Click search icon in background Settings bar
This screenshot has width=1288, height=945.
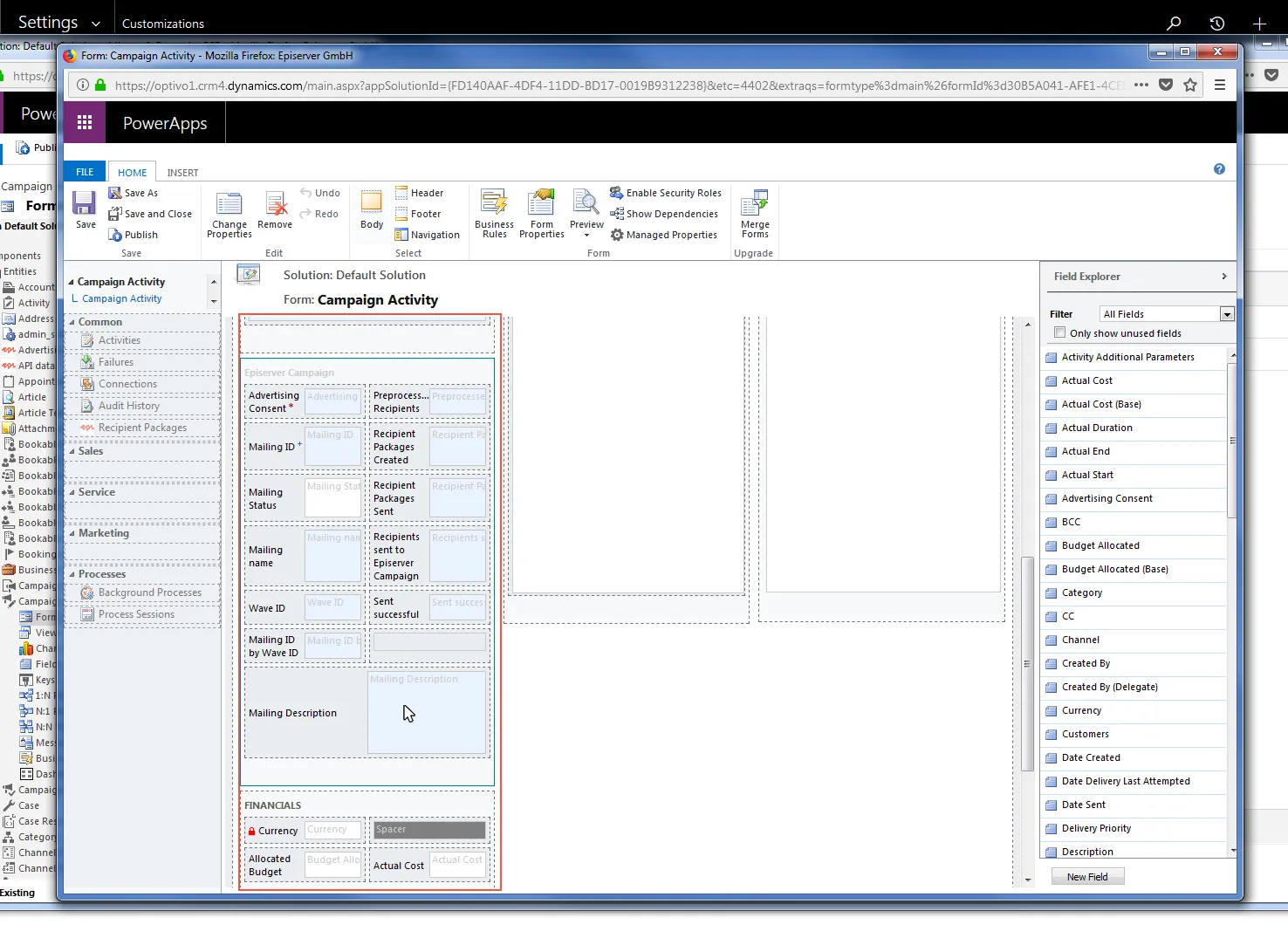coord(1174,24)
